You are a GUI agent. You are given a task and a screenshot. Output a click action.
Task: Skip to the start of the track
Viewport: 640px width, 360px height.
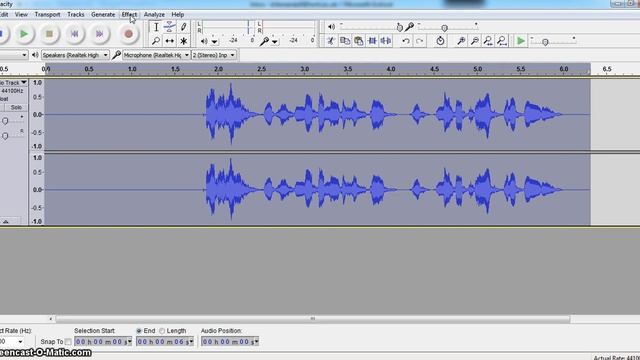tap(74, 34)
